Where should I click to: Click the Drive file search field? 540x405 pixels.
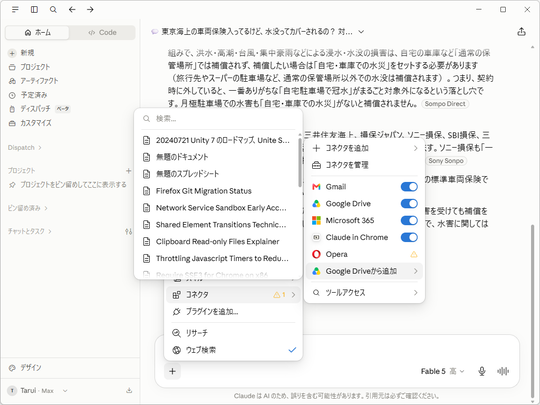[218, 119]
